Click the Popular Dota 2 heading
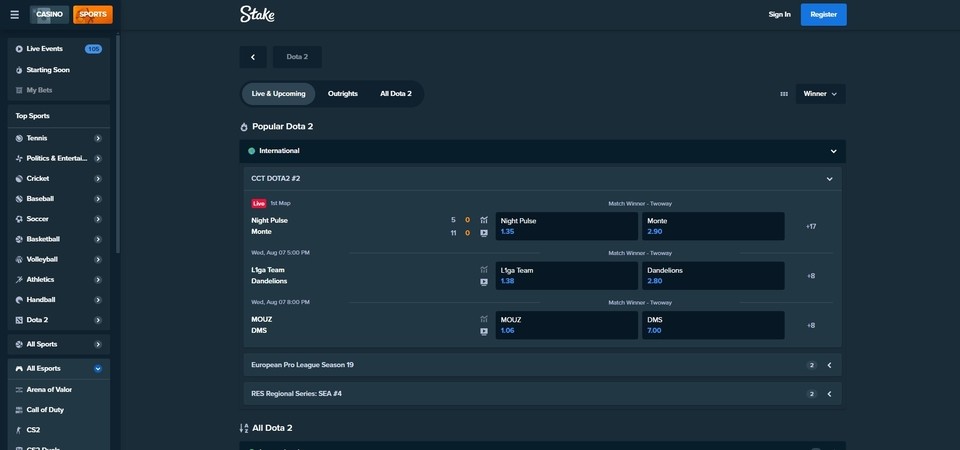The width and height of the screenshot is (960, 450). (283, 127)
